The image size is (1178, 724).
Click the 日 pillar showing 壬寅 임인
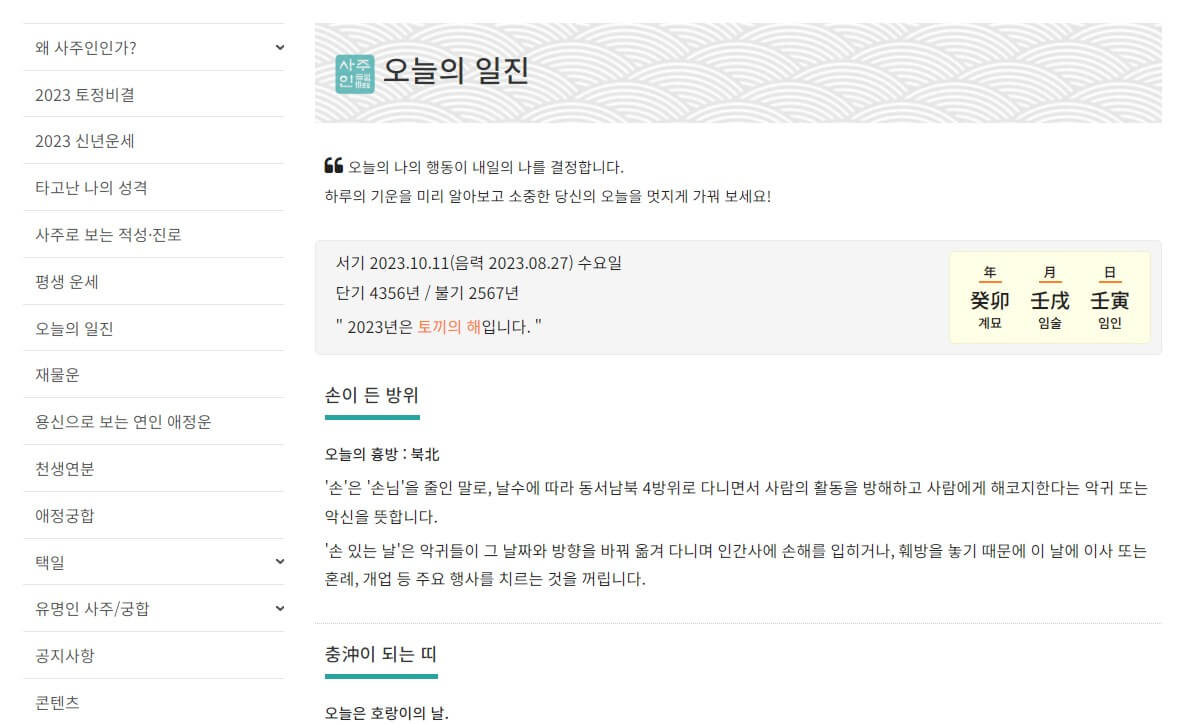1108,297
